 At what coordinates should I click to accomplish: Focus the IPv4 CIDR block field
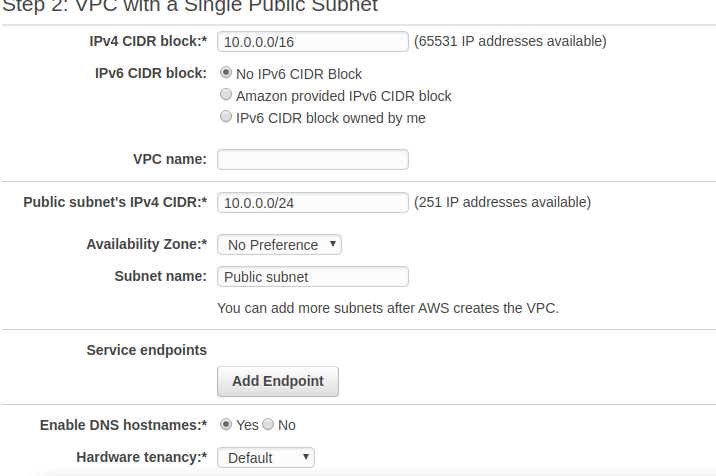point(312,41)
